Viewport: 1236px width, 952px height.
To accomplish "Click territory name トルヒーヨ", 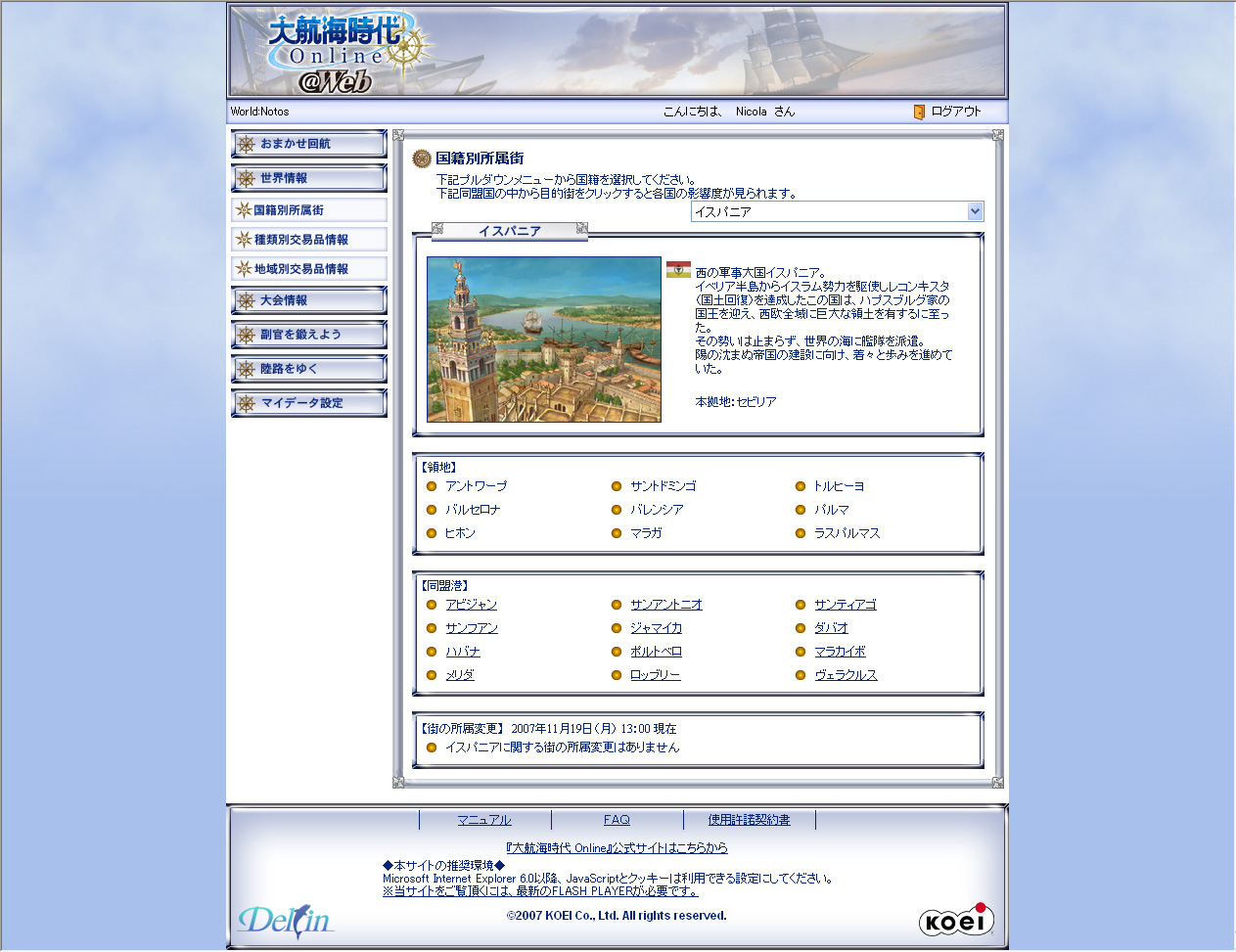I will click(840, 486).
